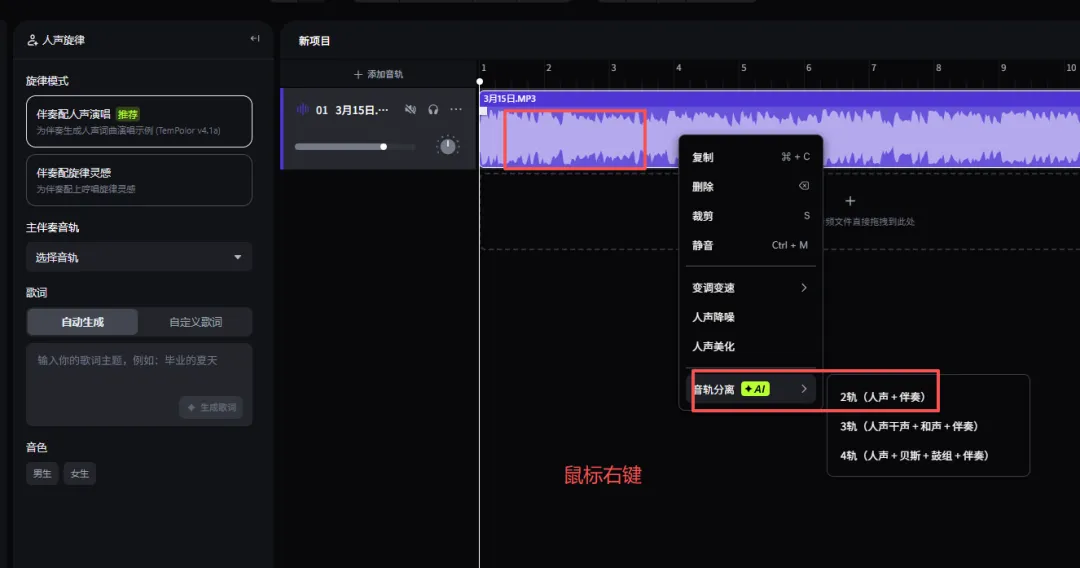Screen dimensions: 1080x568
Task: Expand the 变调变速 submenu
Action: [x=750, y=288]
